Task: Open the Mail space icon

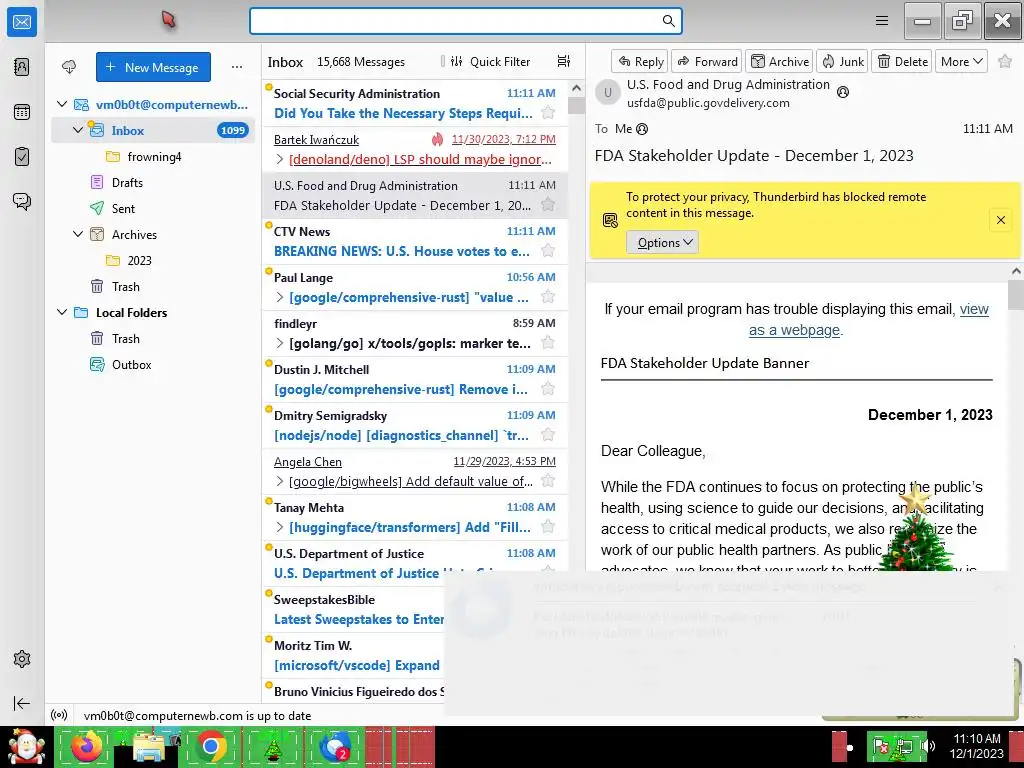Action: tap(22, 22)
